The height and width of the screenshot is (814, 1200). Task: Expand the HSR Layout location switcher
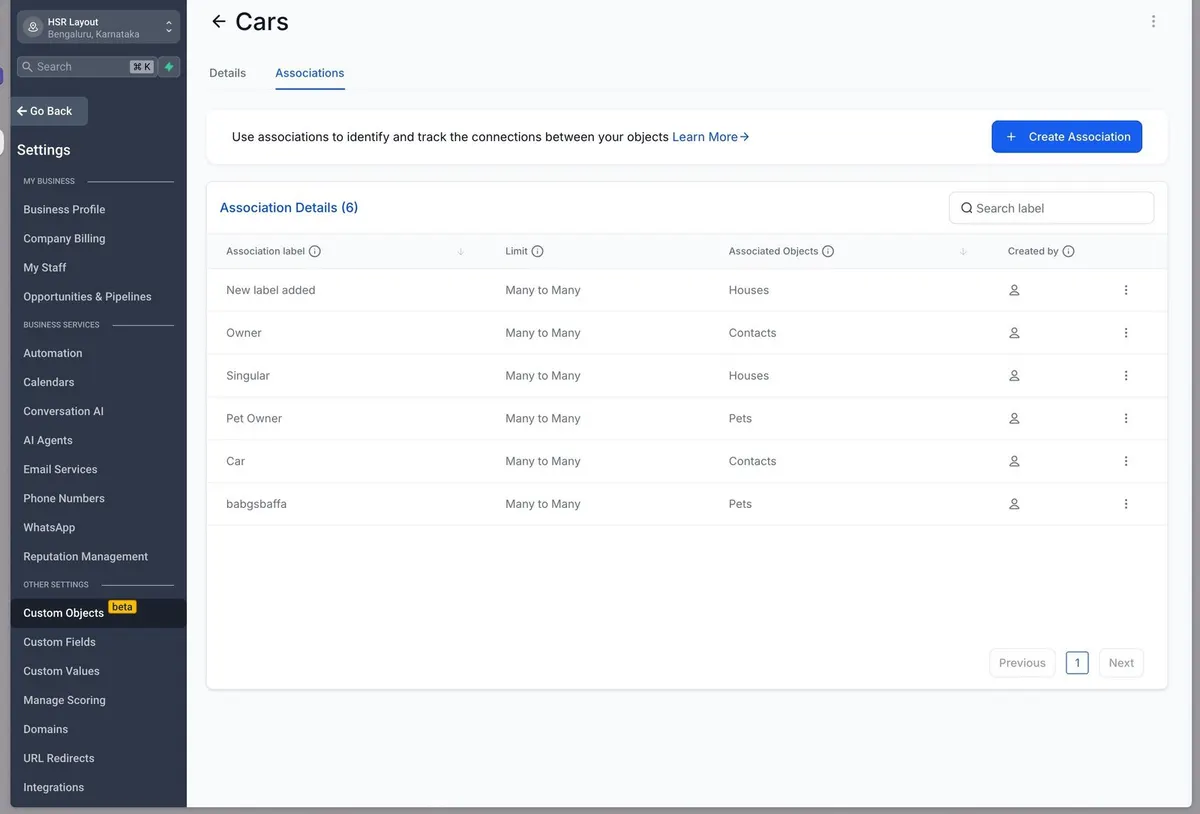point(98,27)
